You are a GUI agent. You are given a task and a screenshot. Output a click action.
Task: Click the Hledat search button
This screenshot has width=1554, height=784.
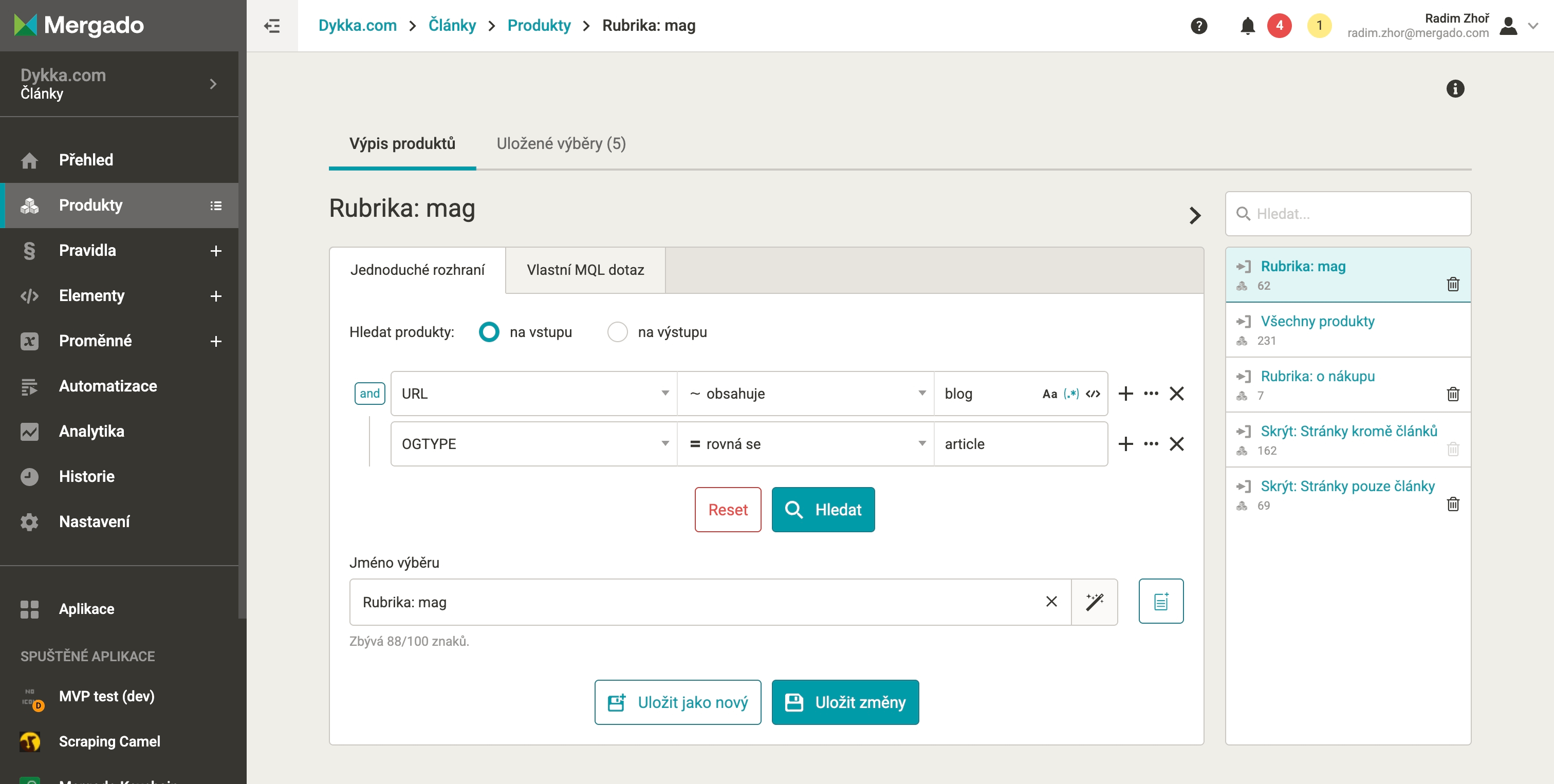click(x=823, y=510)
